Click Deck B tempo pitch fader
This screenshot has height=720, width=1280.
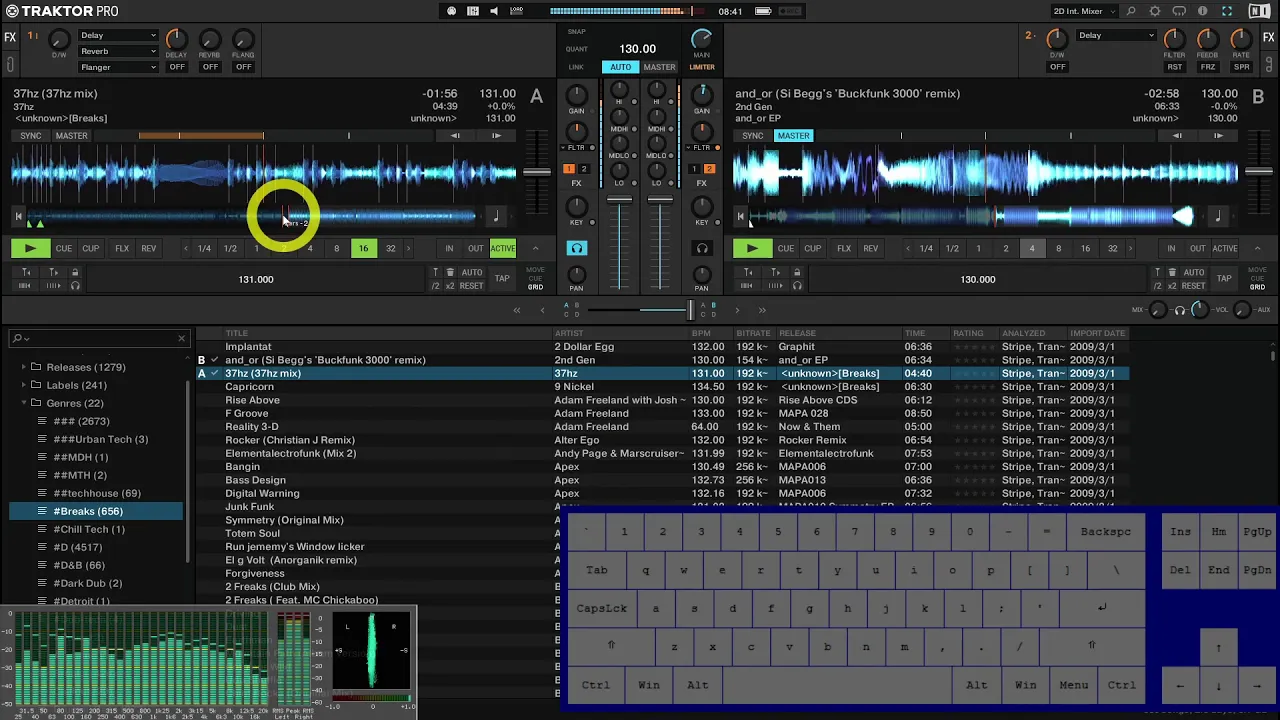point(1259,172)
